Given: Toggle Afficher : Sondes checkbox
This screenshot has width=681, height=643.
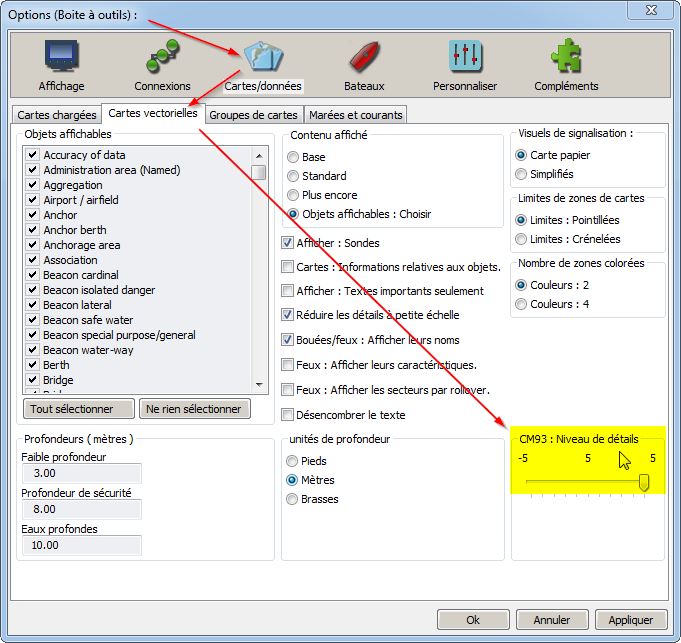Looking at the screenshot, I should click(289, 243).
